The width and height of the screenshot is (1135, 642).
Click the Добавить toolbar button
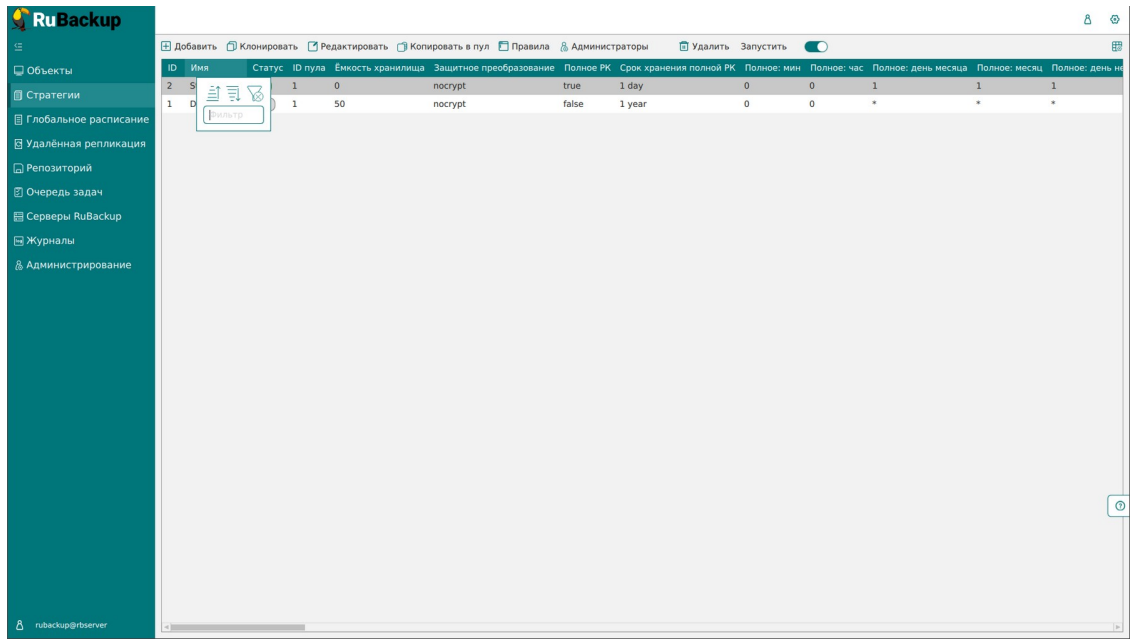coord(189,46)
